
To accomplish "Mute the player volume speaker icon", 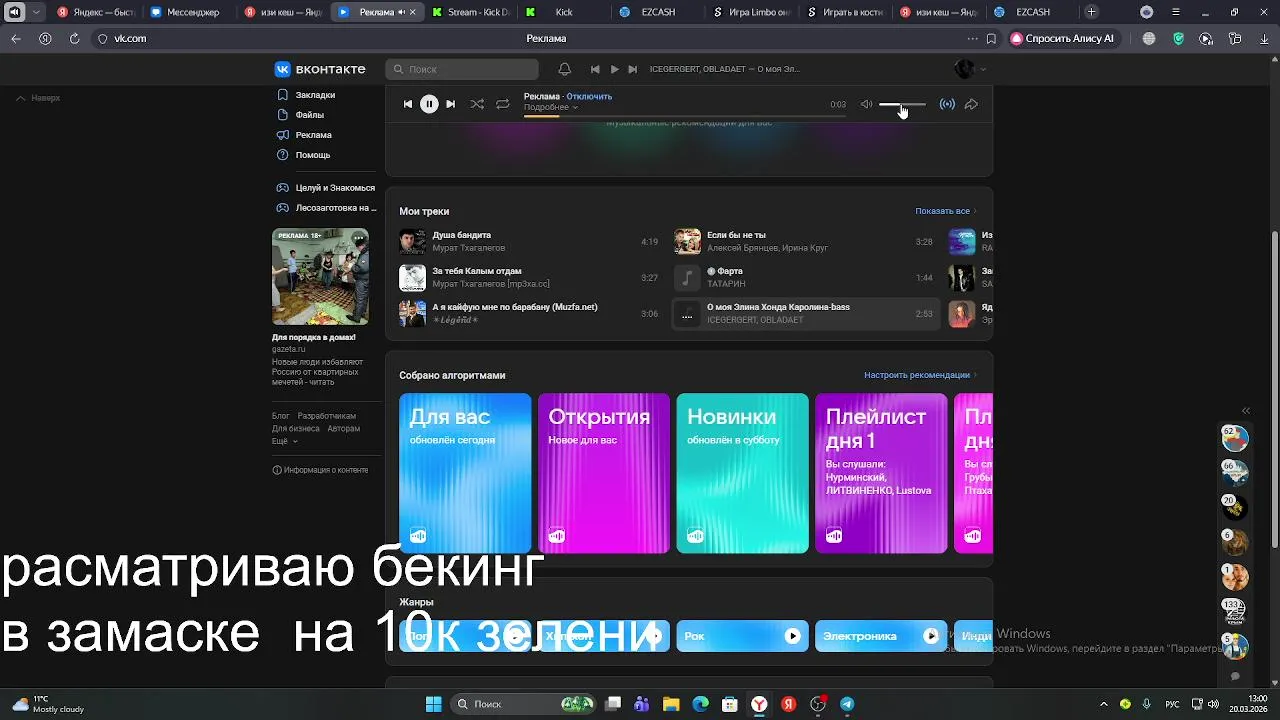I will coord(866,104).
